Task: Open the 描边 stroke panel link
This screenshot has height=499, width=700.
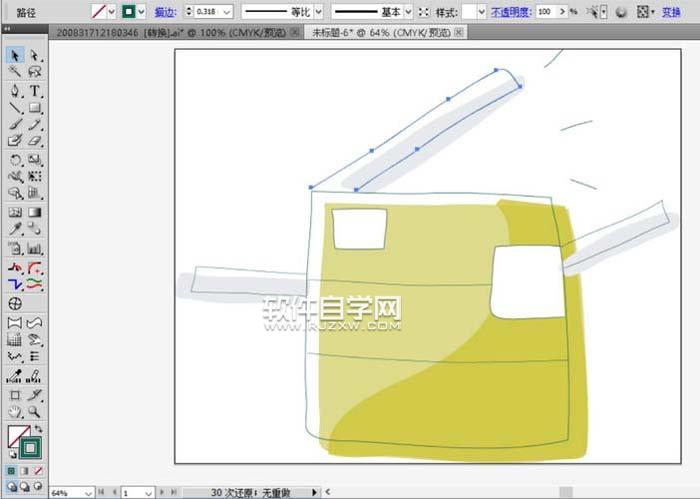Action: tap(165, 12)
